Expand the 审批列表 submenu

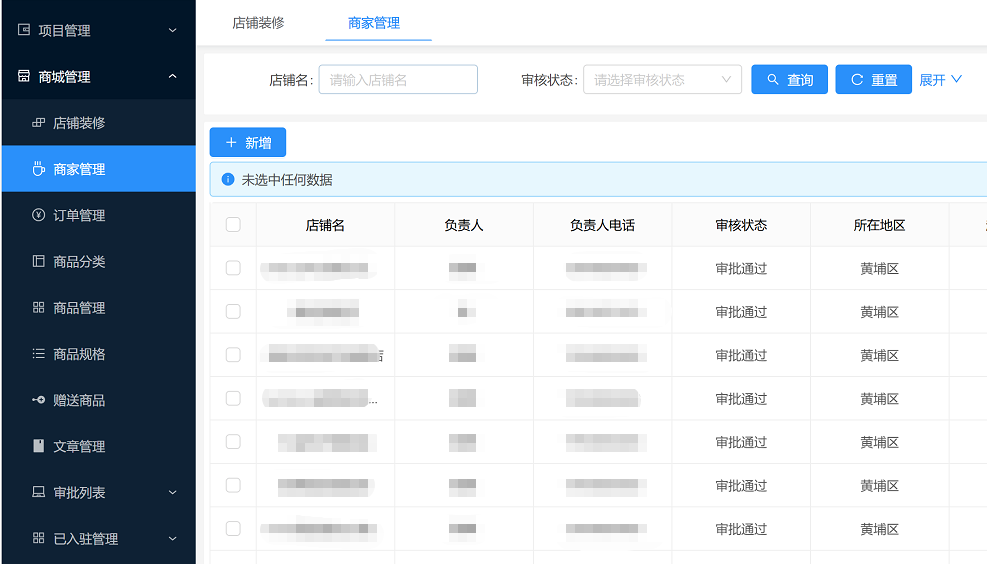point(172,492)
